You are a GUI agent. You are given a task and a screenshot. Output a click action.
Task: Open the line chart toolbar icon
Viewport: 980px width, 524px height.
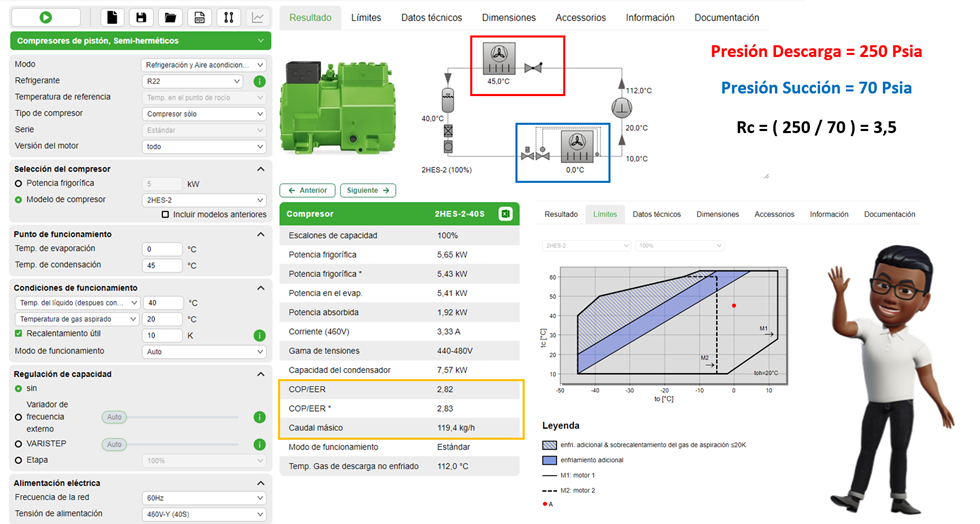[x=258, y=18]
